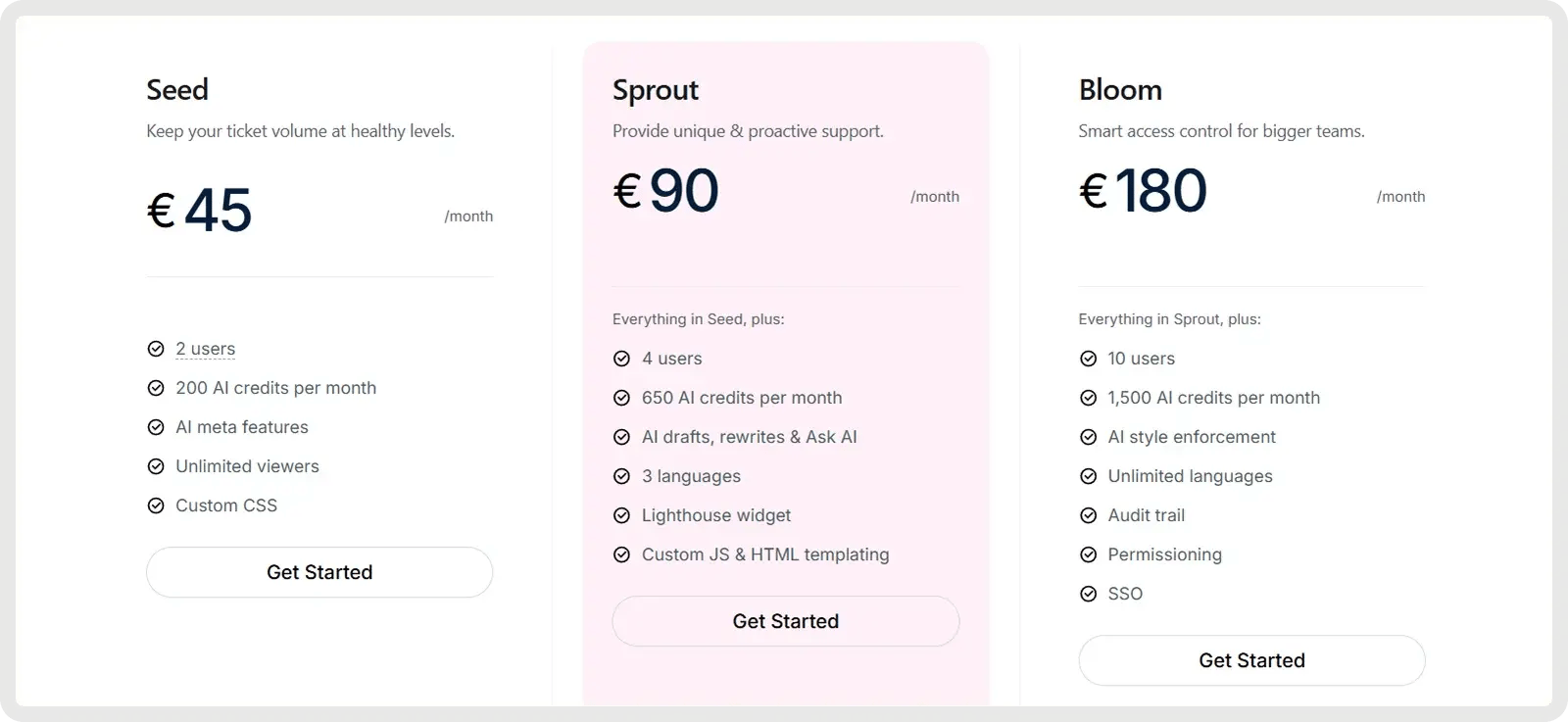Click the check icon next to "Custom CSS"
This screenshot has width=1568, height=722.
pyautogui.click(x=156, y=505)
